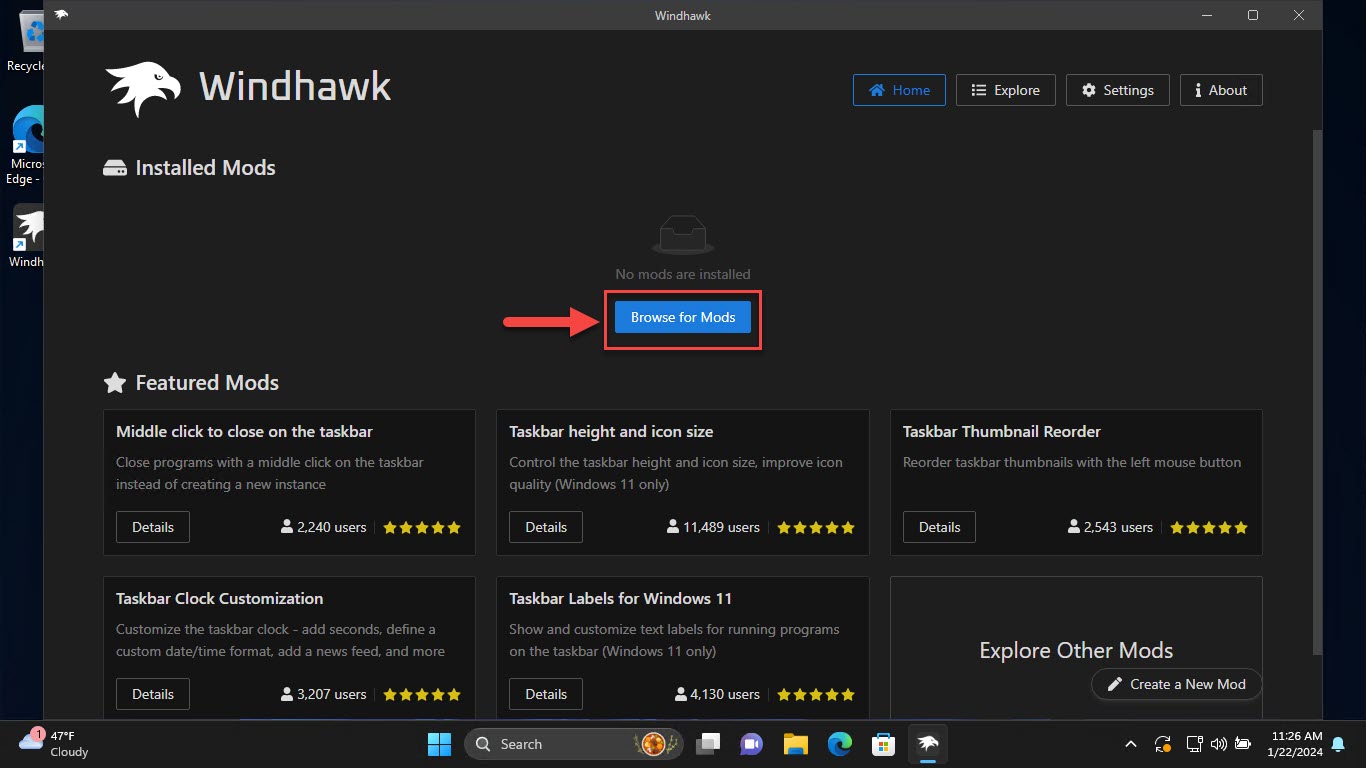
Task: Open Microsoft Store from the taskbar
Action: [x=883, y=744]
